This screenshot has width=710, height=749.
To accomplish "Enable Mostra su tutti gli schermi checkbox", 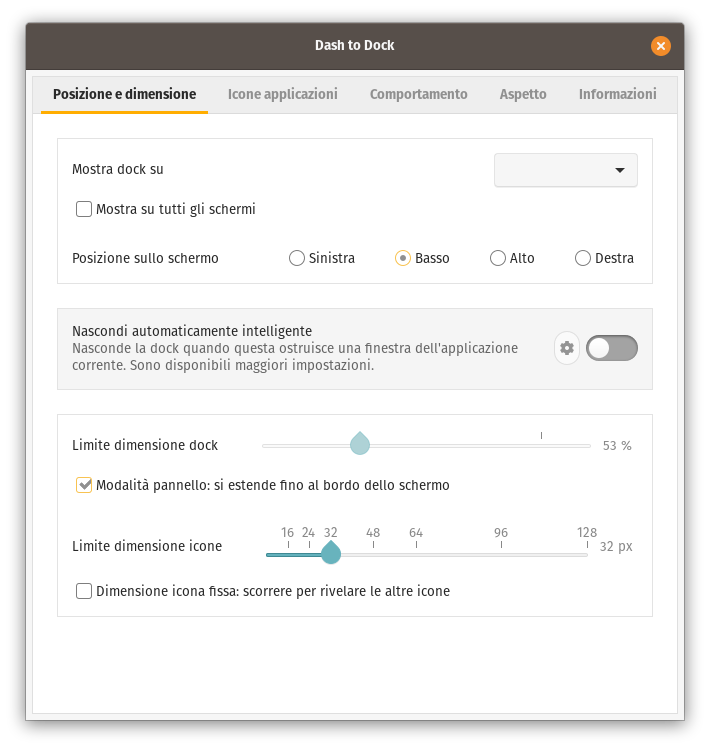I will coord(85,210).
